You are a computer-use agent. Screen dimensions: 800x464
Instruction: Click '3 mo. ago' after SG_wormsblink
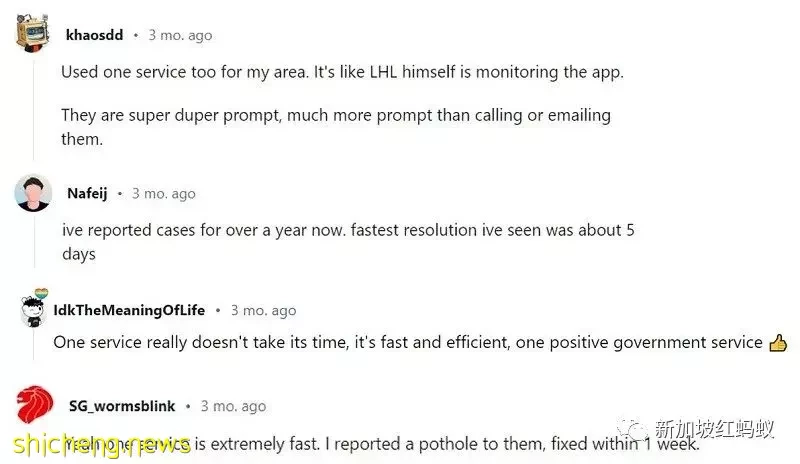coord(233,406)
